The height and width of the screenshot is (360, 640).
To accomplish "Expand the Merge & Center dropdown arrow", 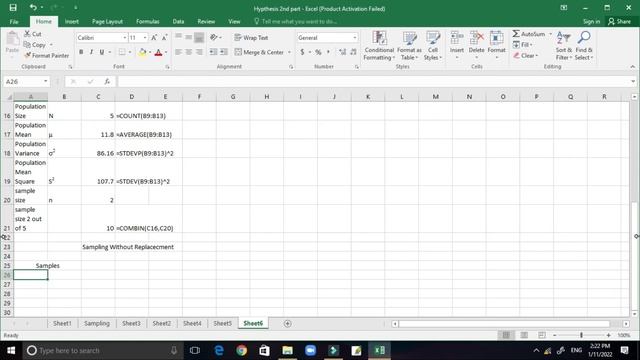I will pyautogui.click(x=289, y=52).
